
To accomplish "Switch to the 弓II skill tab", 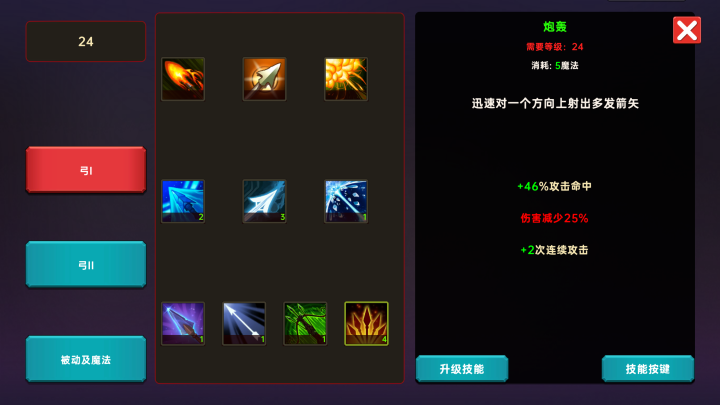I will [86, 264].
